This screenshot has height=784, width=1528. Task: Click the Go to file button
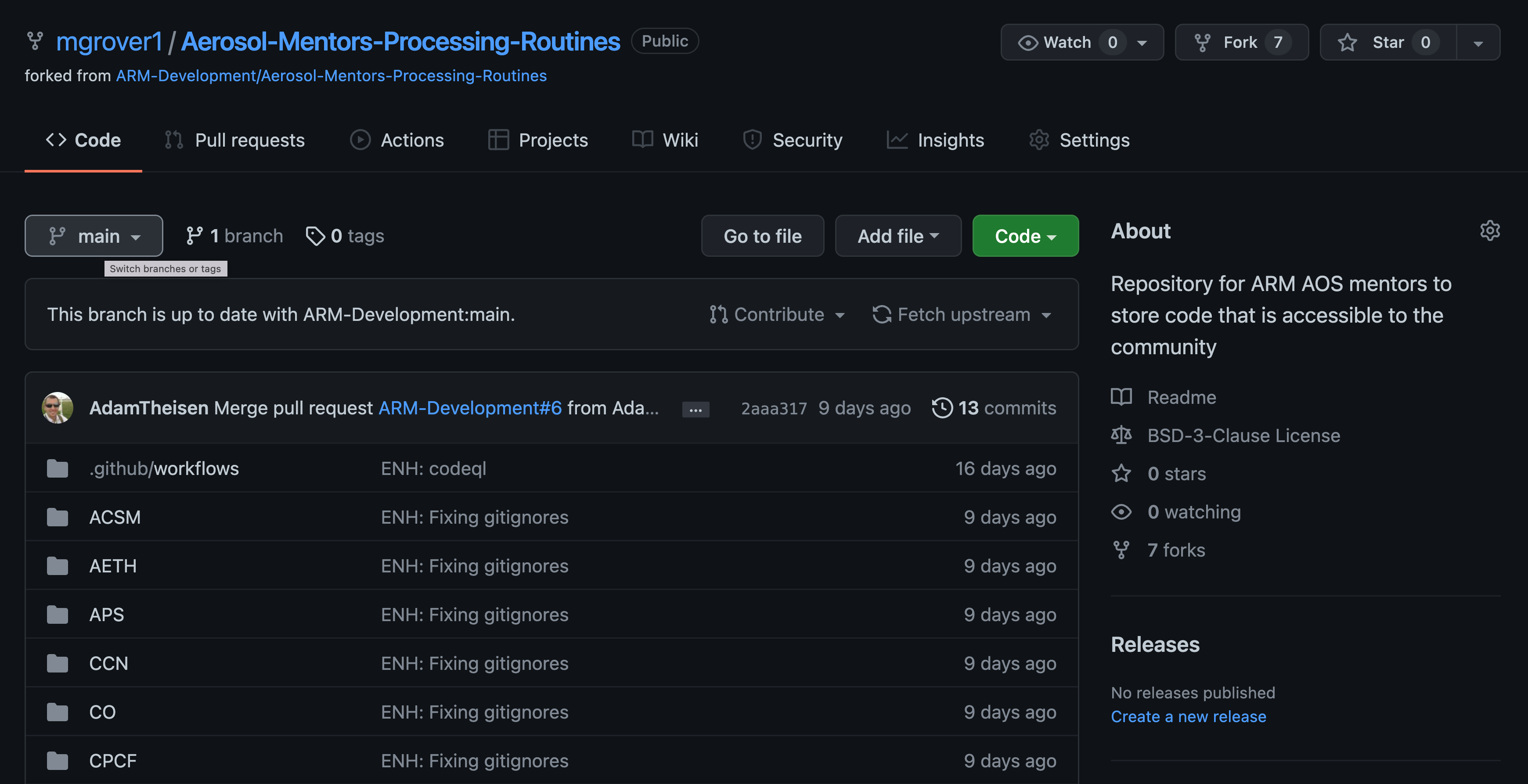tap(762, 235)
